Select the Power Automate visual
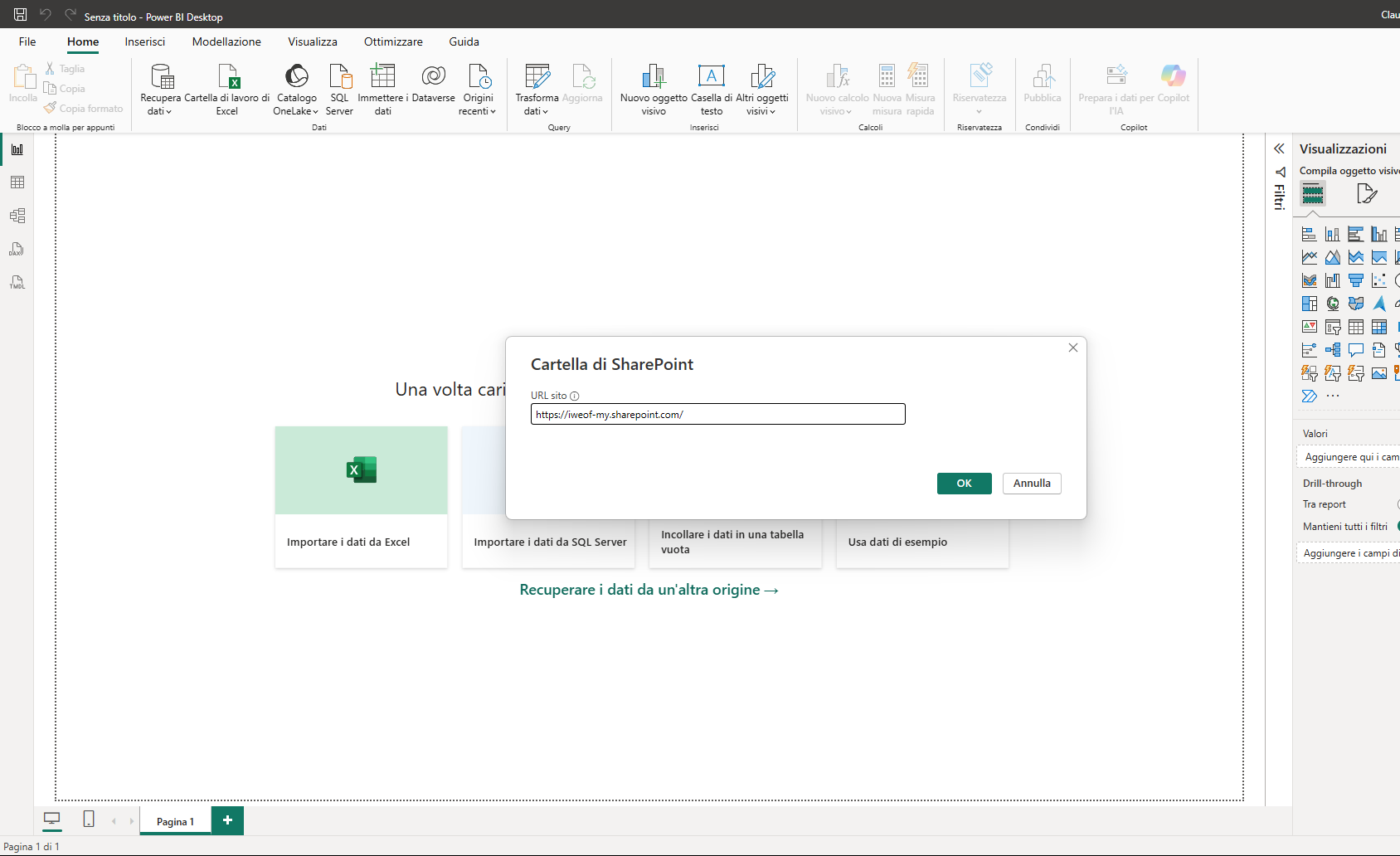Viewport: 1400px width, 856px height. click(x=1310, y=396)
